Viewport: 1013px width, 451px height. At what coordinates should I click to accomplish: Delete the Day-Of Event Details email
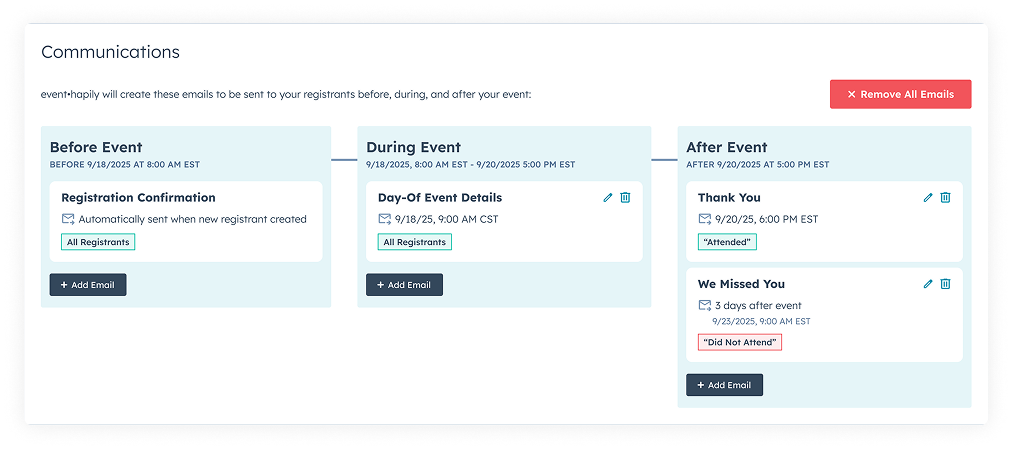[625, 198]
